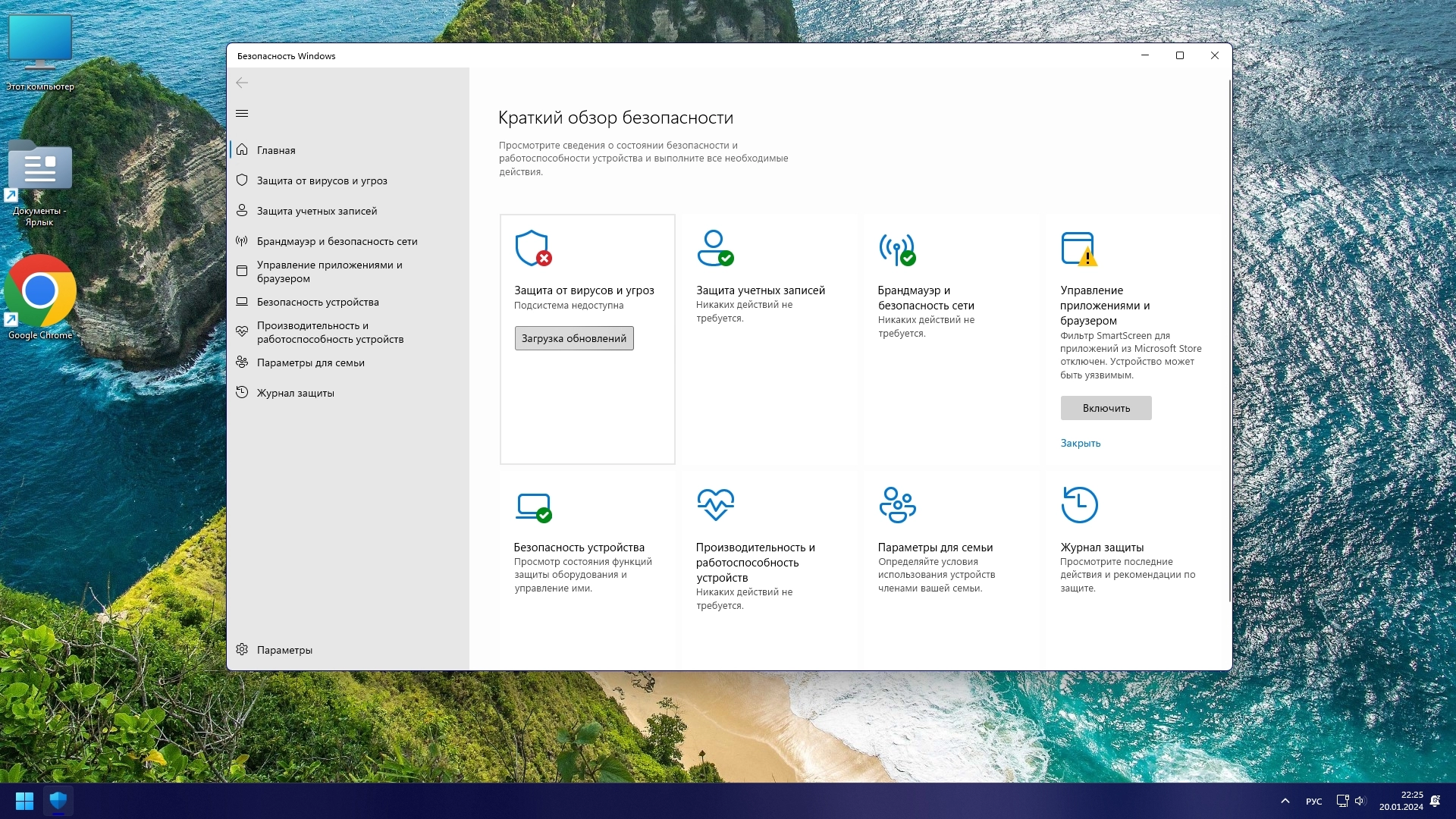The width and height of the screenshot is (1456, 819).
Task: Toggle navigation hamburger menu open
Action: [x=242, y=113]
